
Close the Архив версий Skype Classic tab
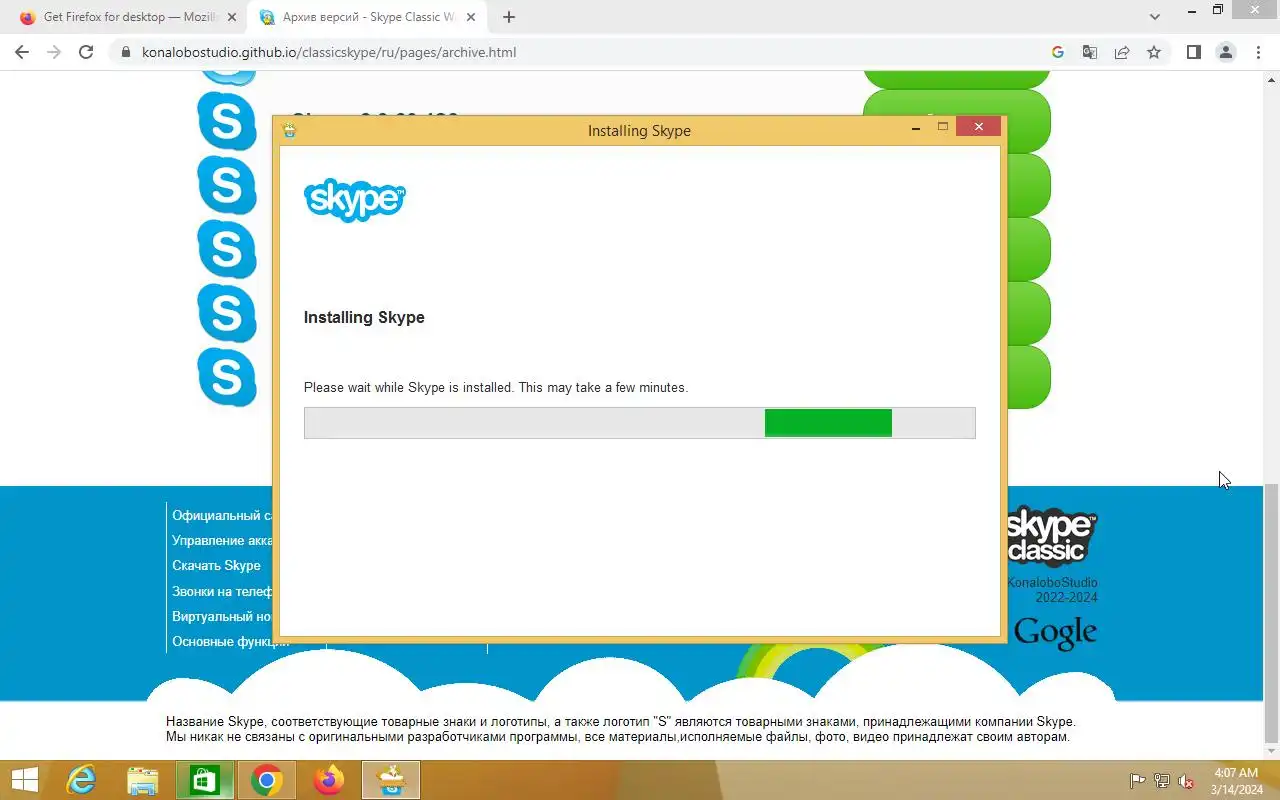pyautogui.click(x=471, y=17)
